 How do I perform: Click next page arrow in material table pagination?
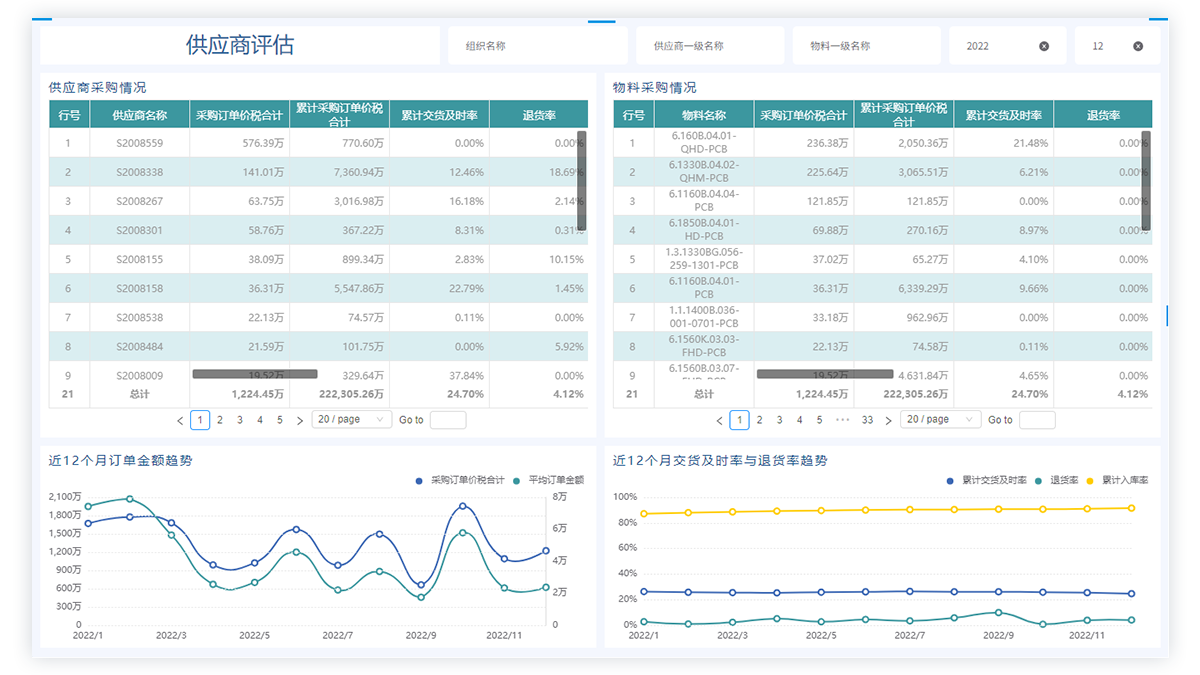pos(888,421)
